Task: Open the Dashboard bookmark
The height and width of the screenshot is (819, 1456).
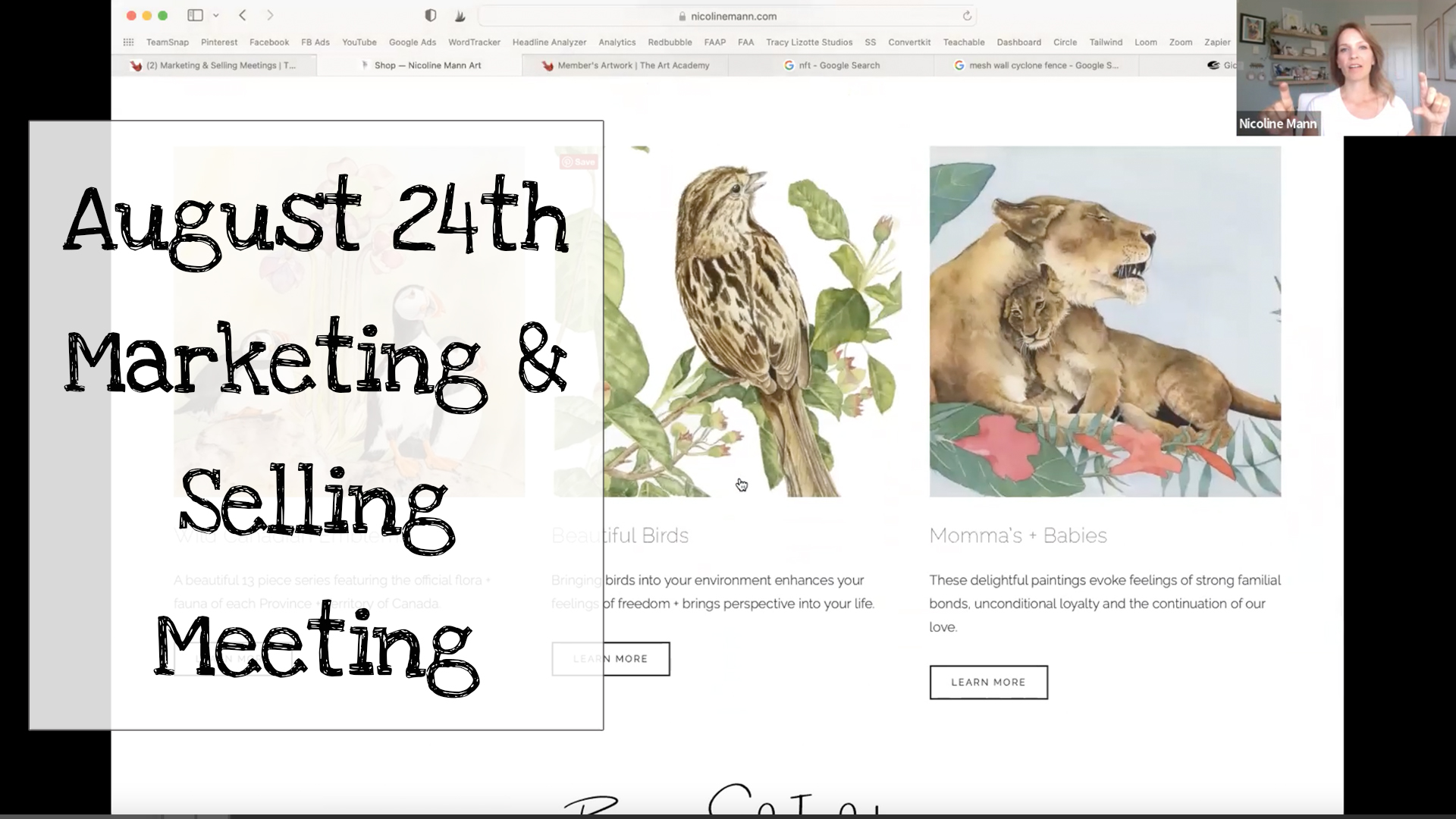Action: [1019, 42]
